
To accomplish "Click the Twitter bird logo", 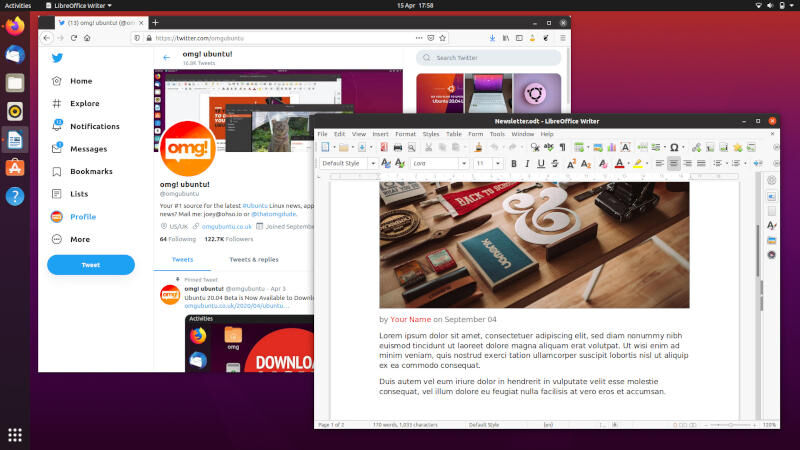I will click(57, 58).
